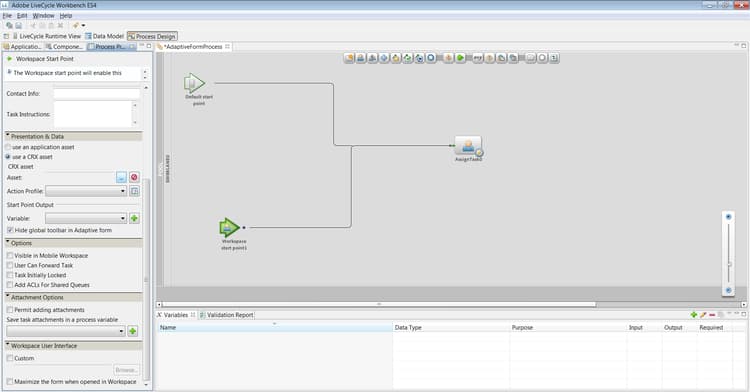Click the first icon of the canvas toolbar
The height and width of the screenshot is (392, 750).
click(349, 58)
